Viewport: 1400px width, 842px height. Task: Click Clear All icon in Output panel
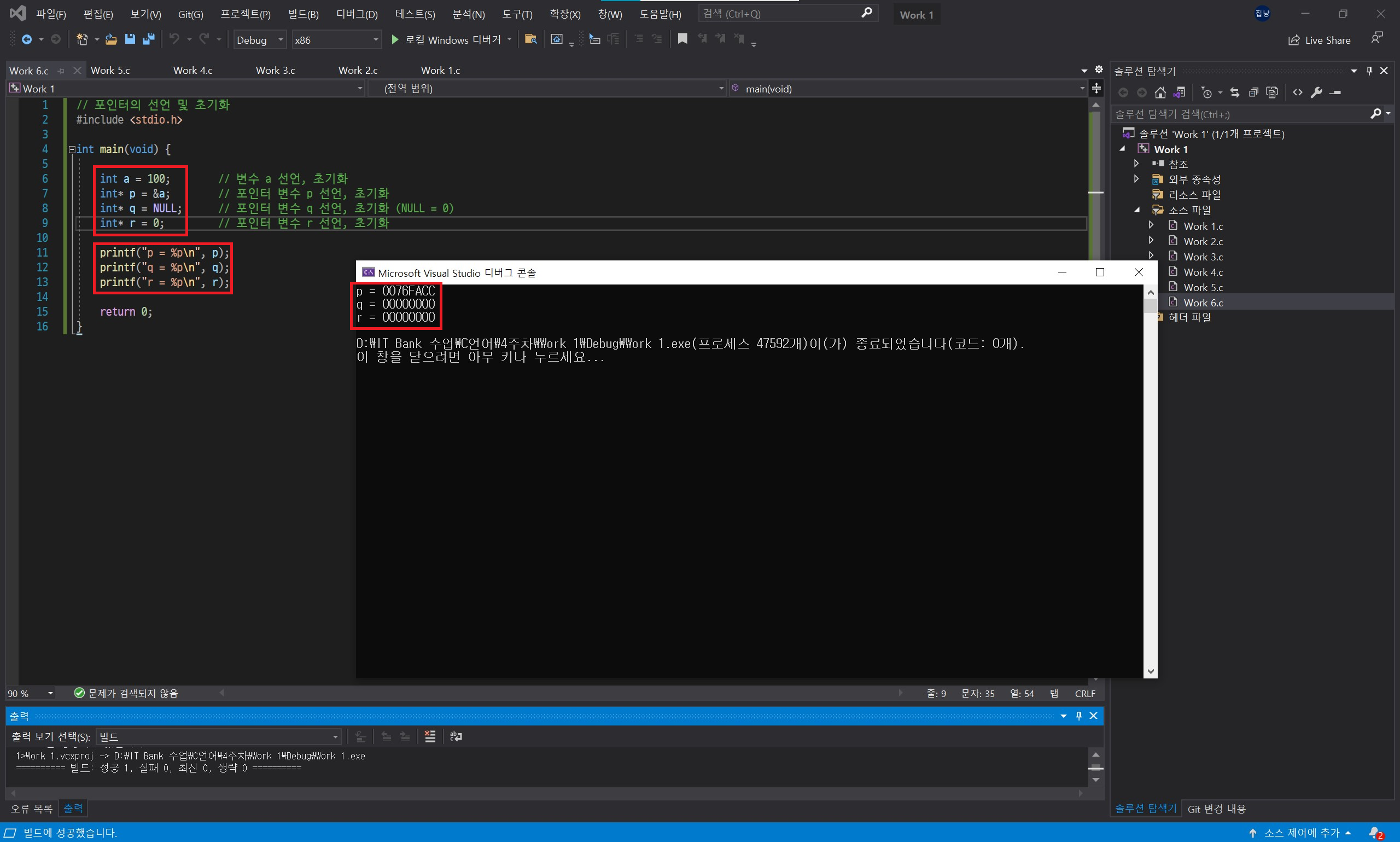[x=430, y=736]
